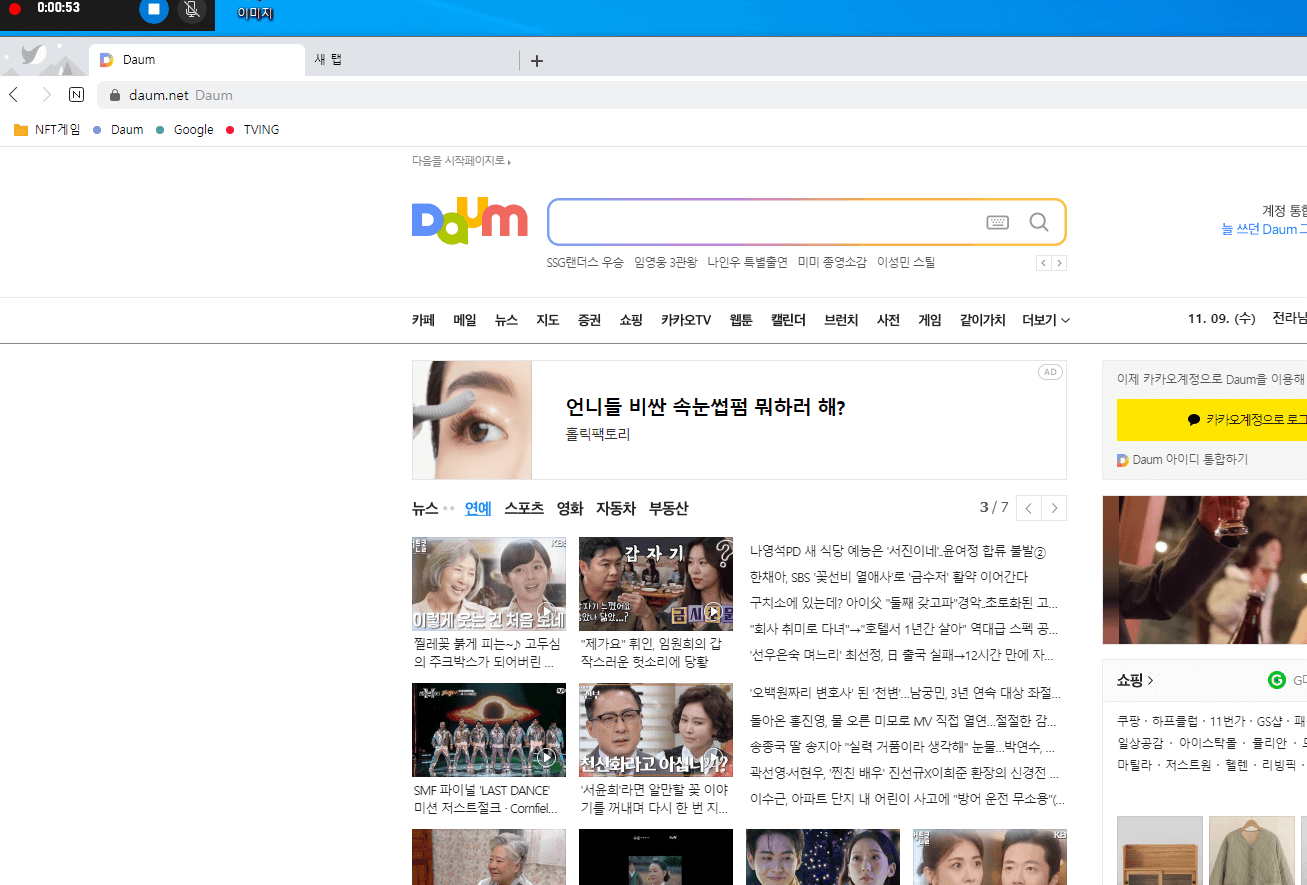Click the quilted jacket product thumbnail
This screenshot has height=885, width=1307.
click(x=1252, y=851)
